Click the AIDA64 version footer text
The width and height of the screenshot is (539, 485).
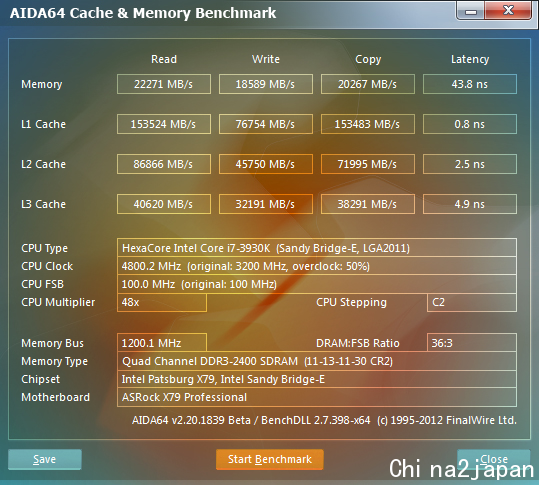click(x=324, y=420)
